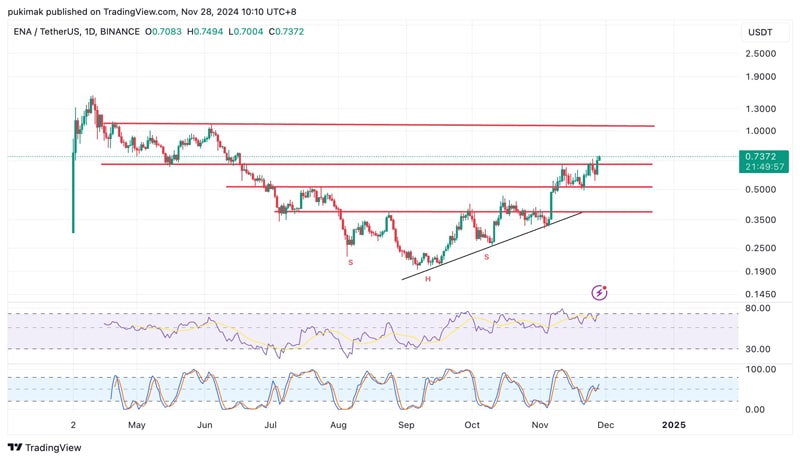Click the RSI 30.00 level label
The image size is (800, 460).
tap(758, 349)
